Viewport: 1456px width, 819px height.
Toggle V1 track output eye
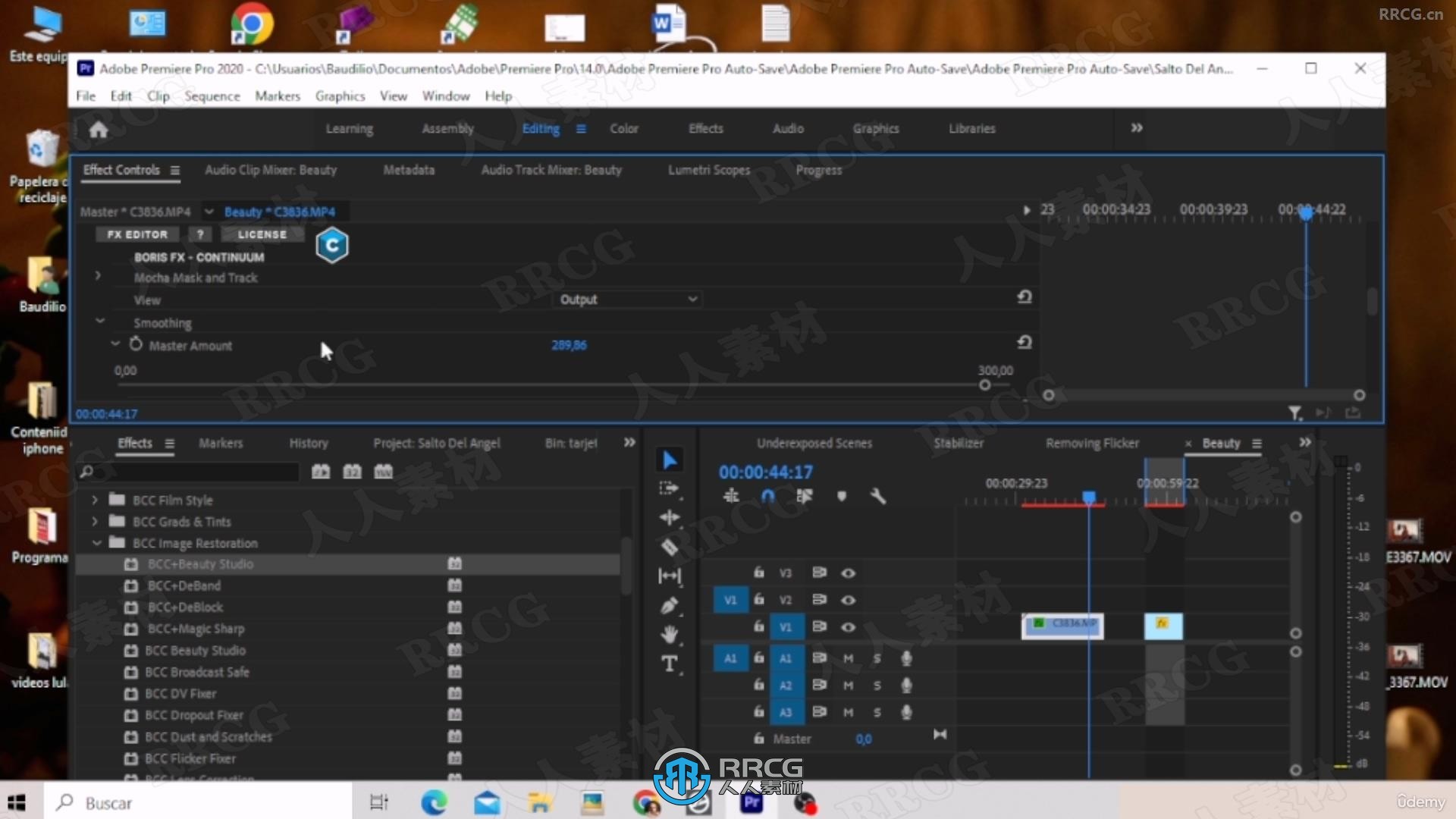(x=849, y=627)
